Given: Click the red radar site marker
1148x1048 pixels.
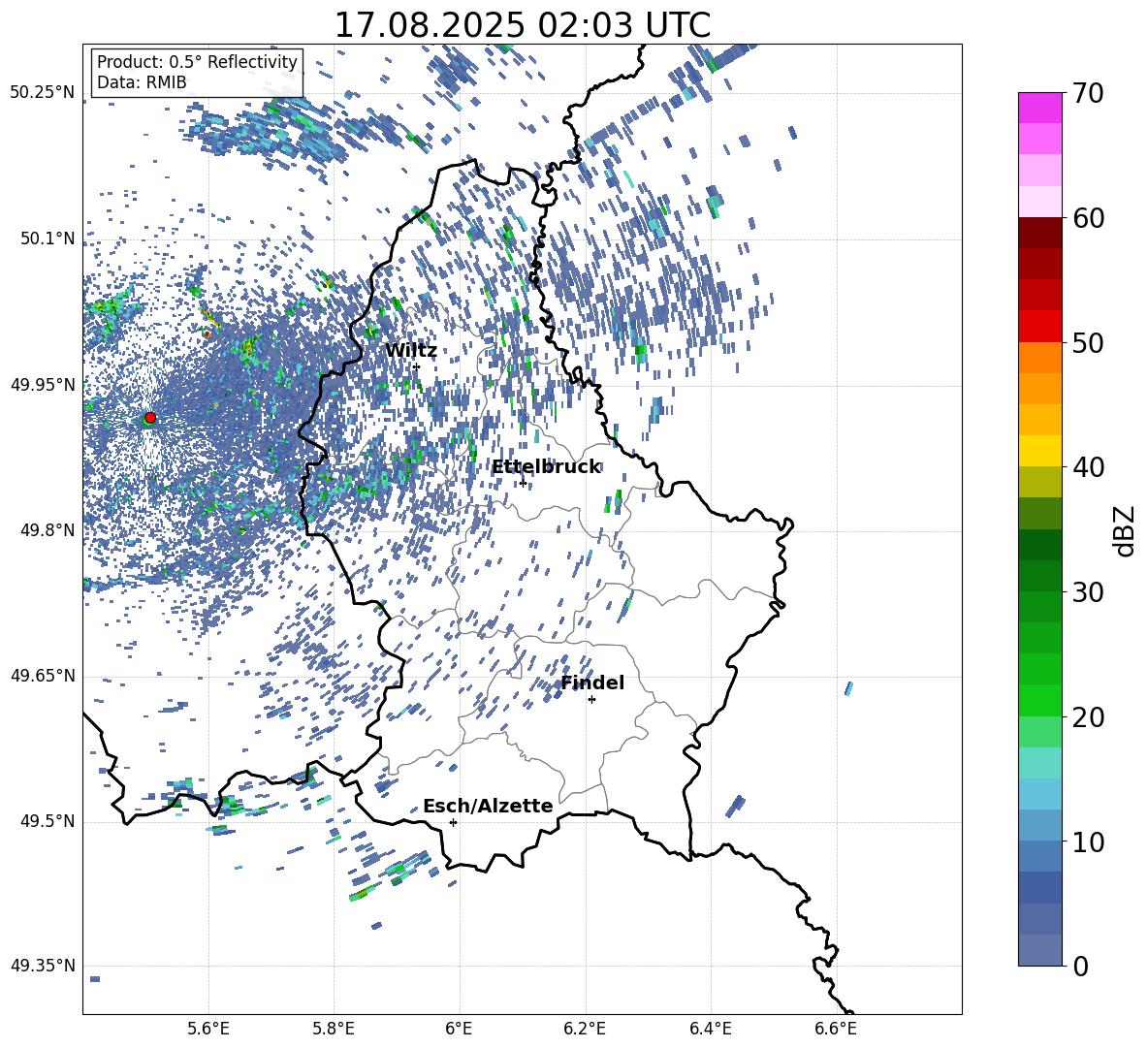Looking at the screenshot, I should point(150,418).
